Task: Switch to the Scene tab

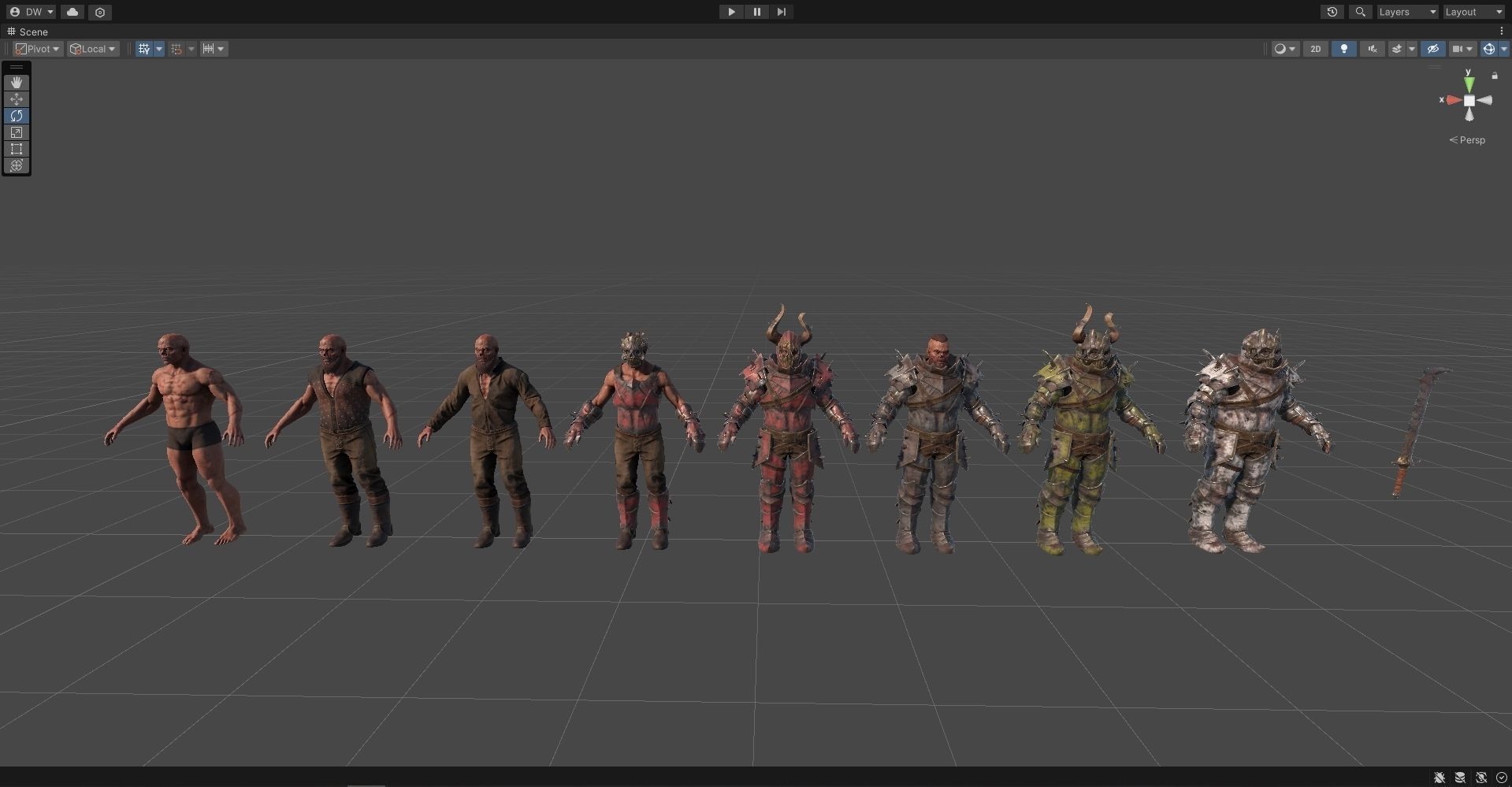Action: point(28,32)
